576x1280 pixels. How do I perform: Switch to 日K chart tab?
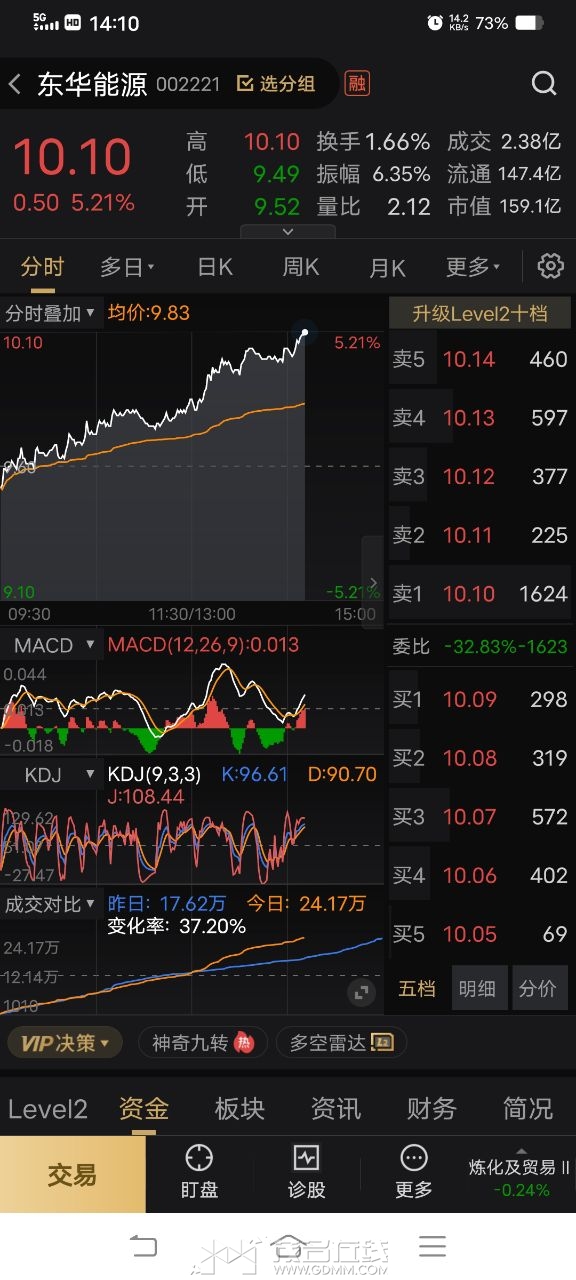(215, 267)
